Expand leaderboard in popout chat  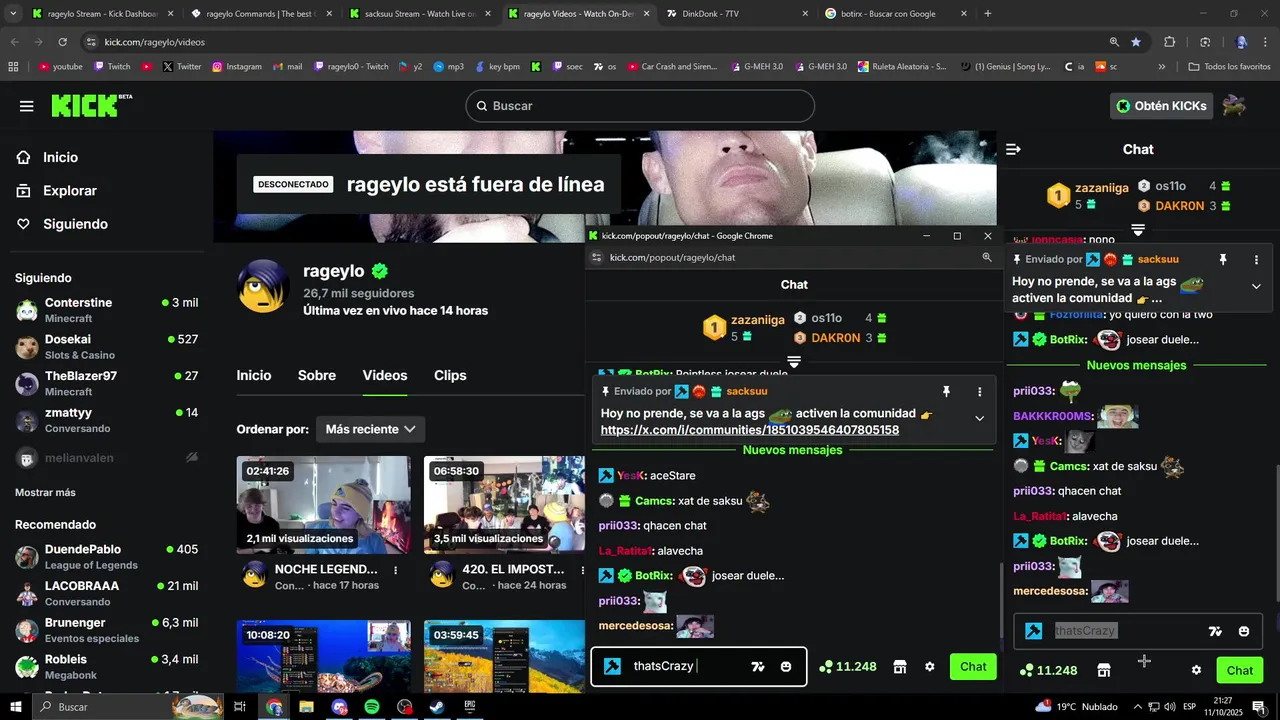794,361
